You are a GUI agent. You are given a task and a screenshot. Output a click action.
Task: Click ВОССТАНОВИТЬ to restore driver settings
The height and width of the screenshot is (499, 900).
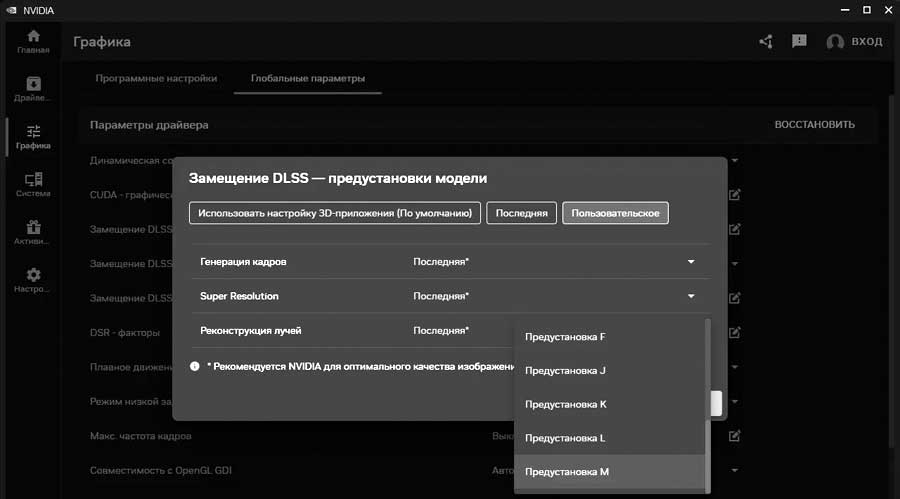814,125
